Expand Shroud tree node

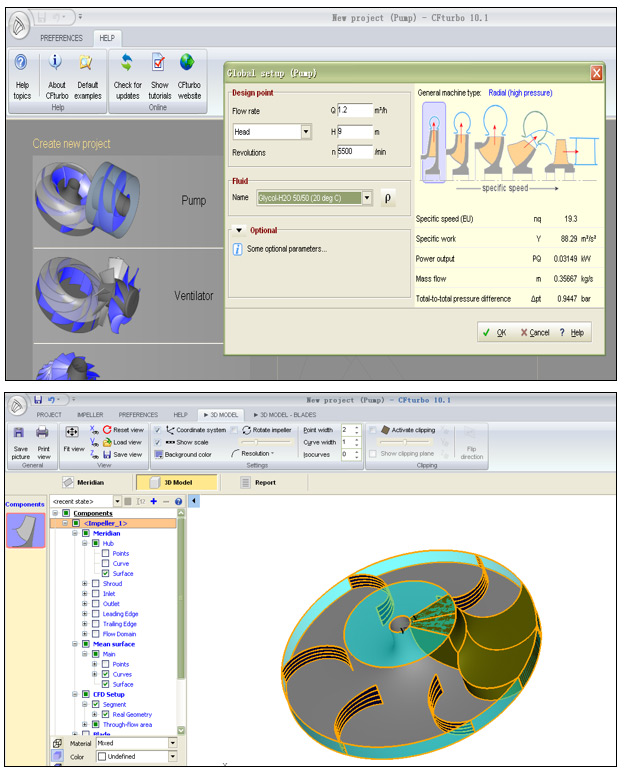pyautogui.click(x=85, y=584)
